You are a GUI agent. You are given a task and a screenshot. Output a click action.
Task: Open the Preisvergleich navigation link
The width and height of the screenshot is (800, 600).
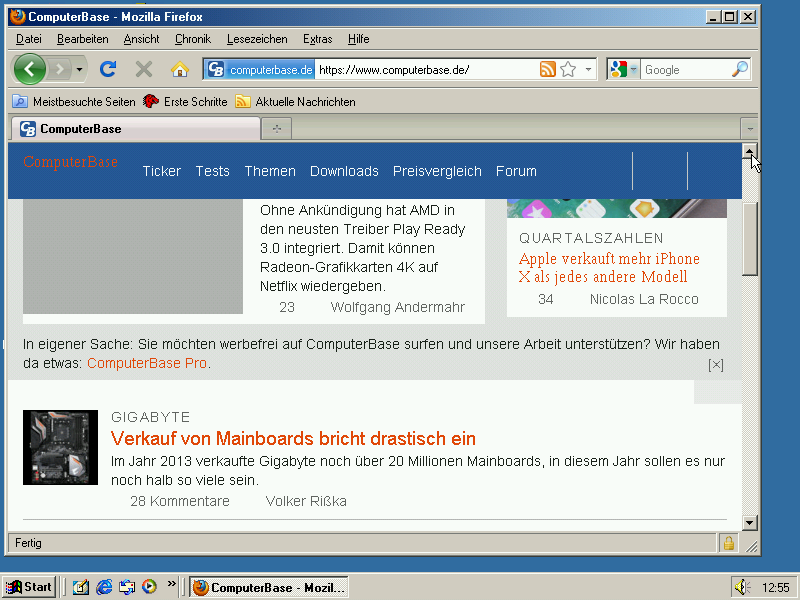tap(437, 171)
